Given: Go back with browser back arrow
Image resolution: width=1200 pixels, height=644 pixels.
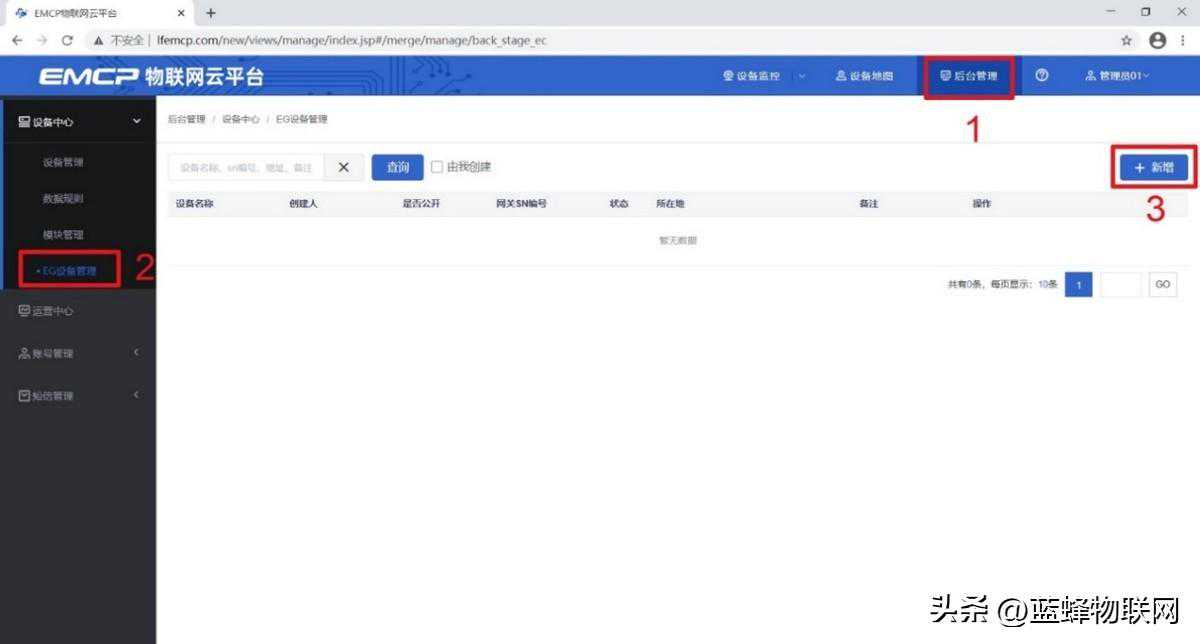Looking at the screenshot, I should pyautogui.click(x=17, y=40).
